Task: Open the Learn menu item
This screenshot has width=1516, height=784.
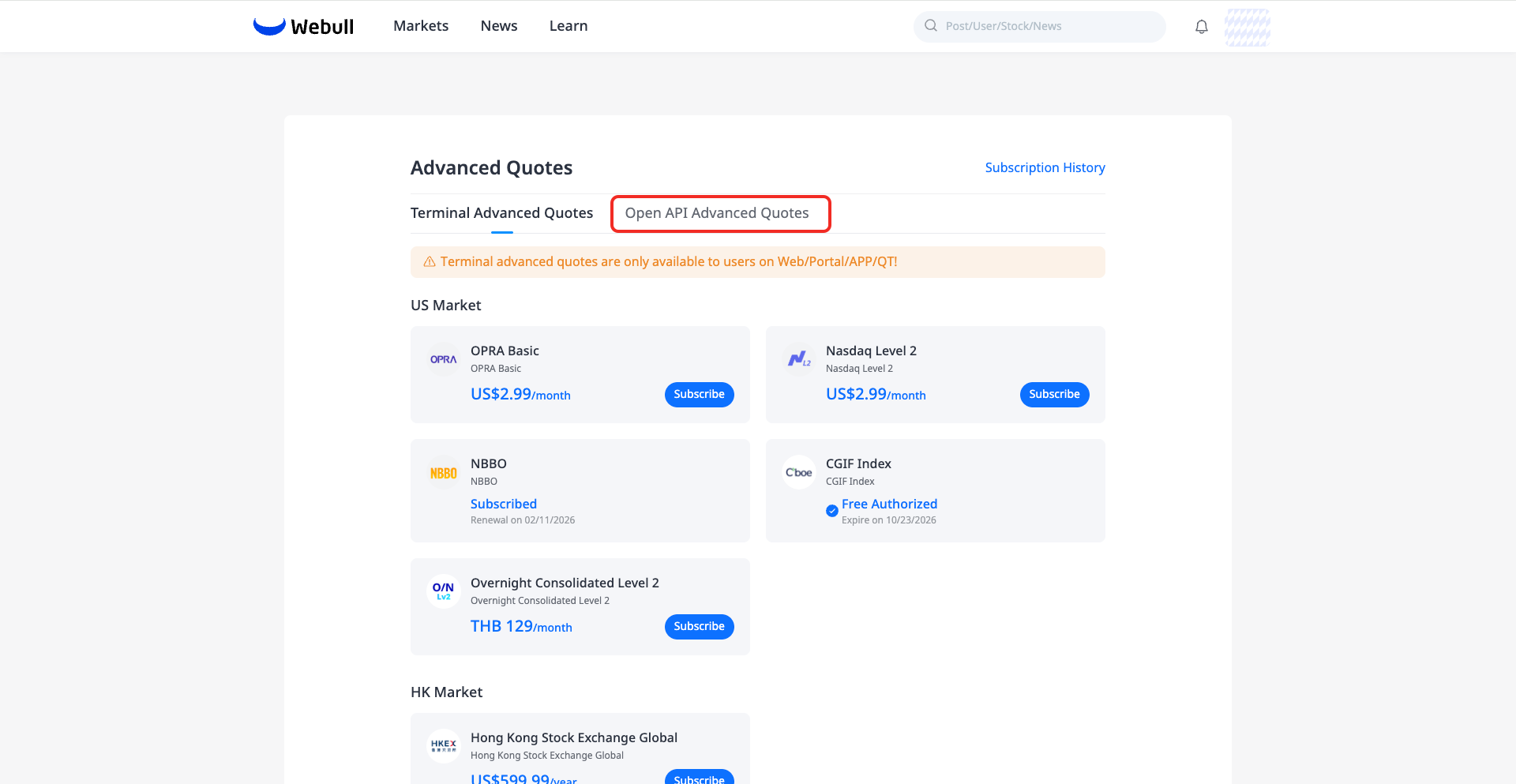Action: click(568, 26)
